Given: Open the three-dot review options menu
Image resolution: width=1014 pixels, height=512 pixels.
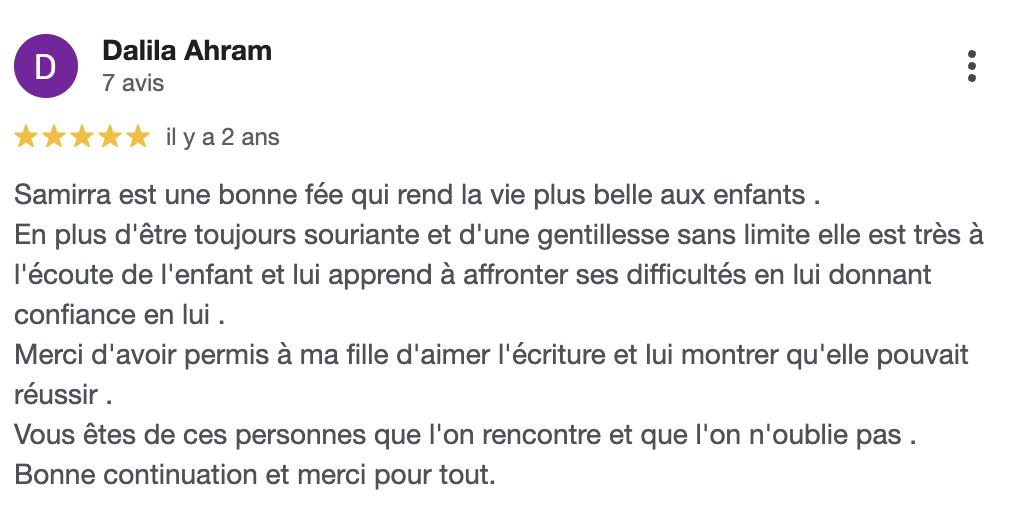Looking at the screenshot, I should (x=971, y=66).
